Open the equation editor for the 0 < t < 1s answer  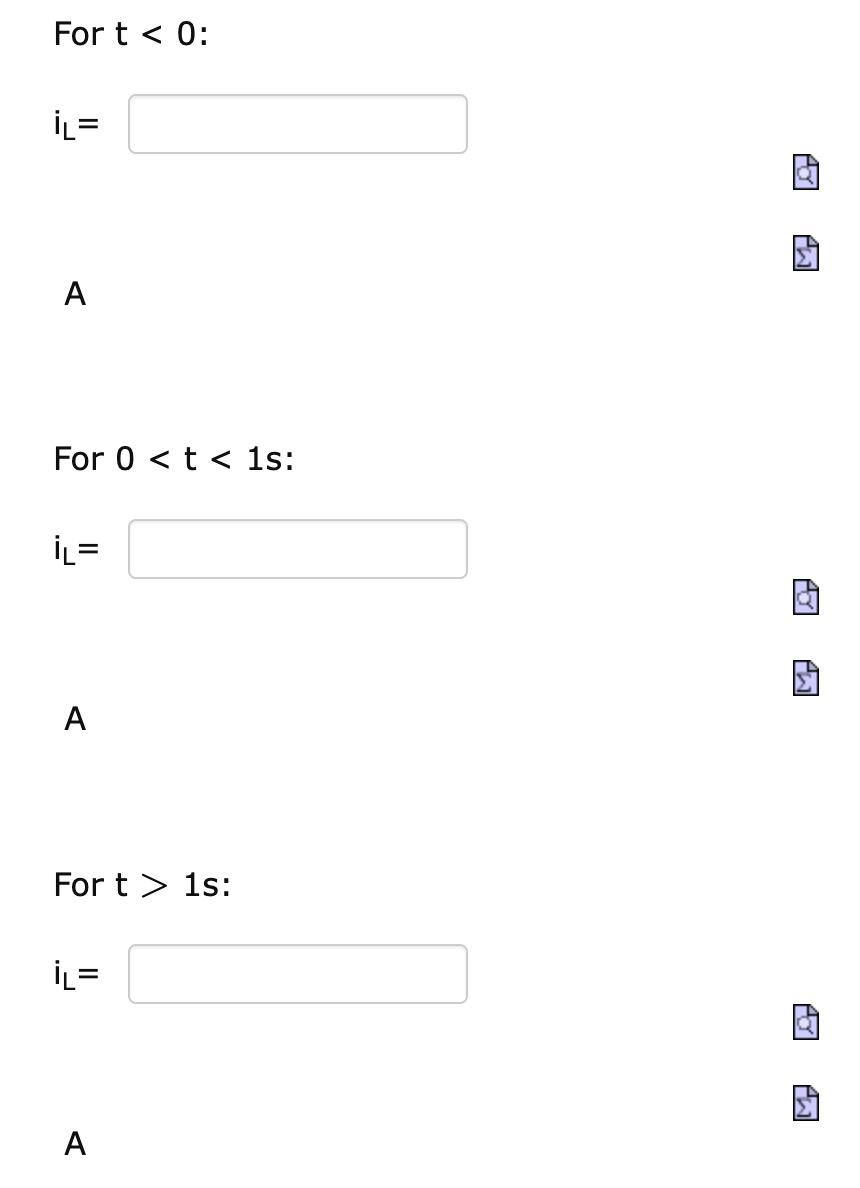pos(804,678)
